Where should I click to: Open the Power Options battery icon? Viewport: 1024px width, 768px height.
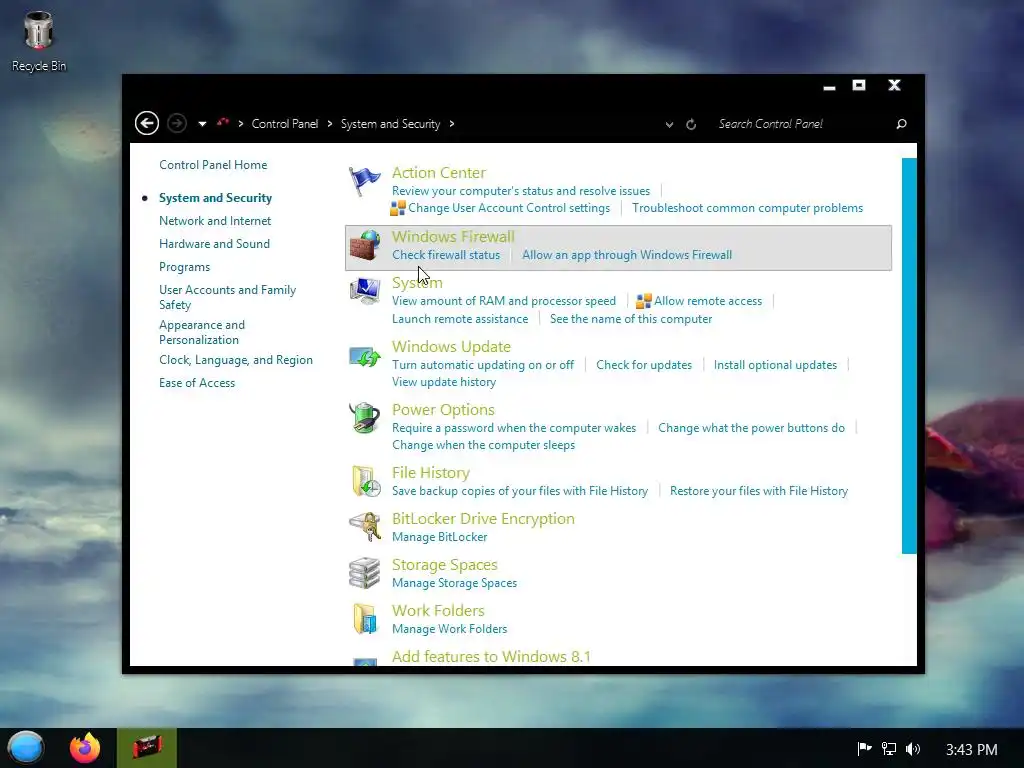pos(364,418)
